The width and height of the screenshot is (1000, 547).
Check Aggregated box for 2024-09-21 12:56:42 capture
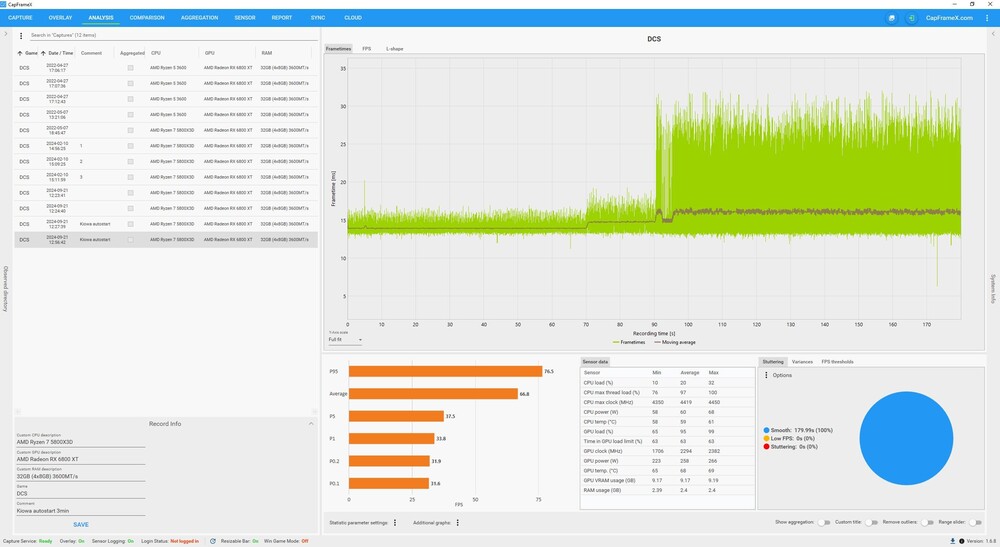pos(131,240)
